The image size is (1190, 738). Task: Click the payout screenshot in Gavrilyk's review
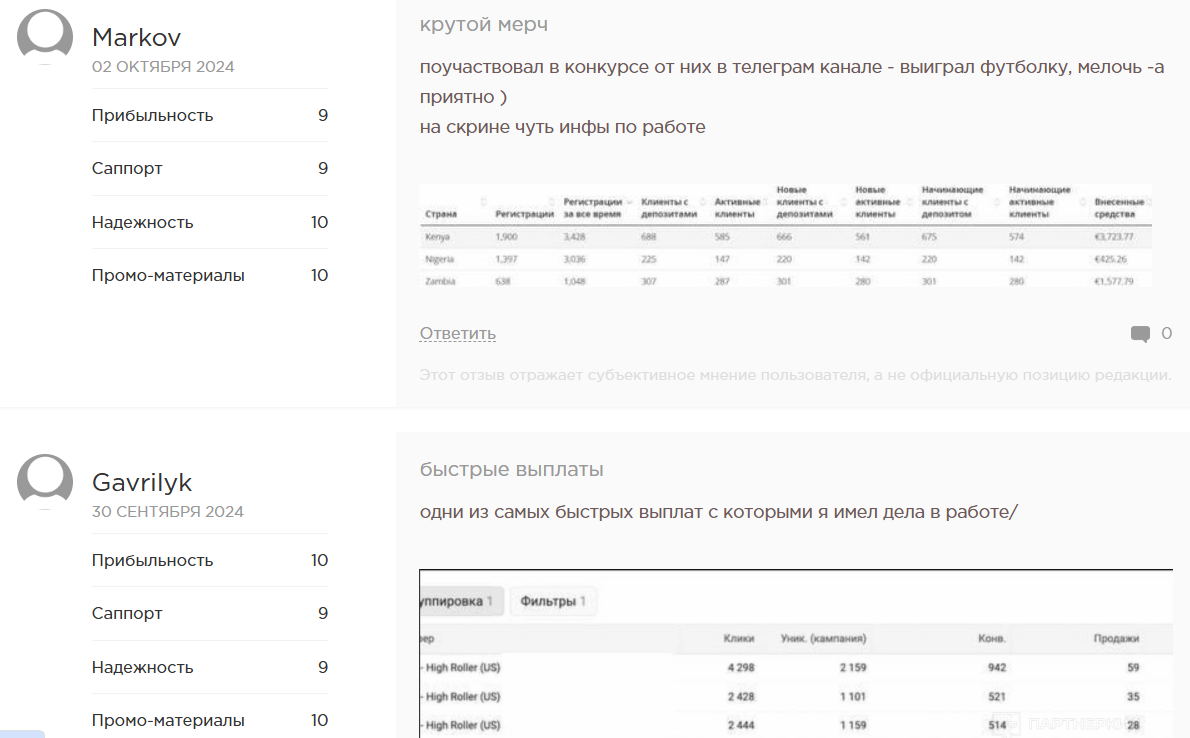[795, 650]
